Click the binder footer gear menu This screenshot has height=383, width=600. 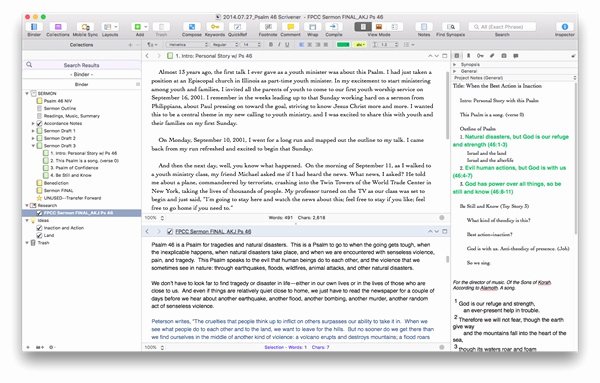point(52,347)
